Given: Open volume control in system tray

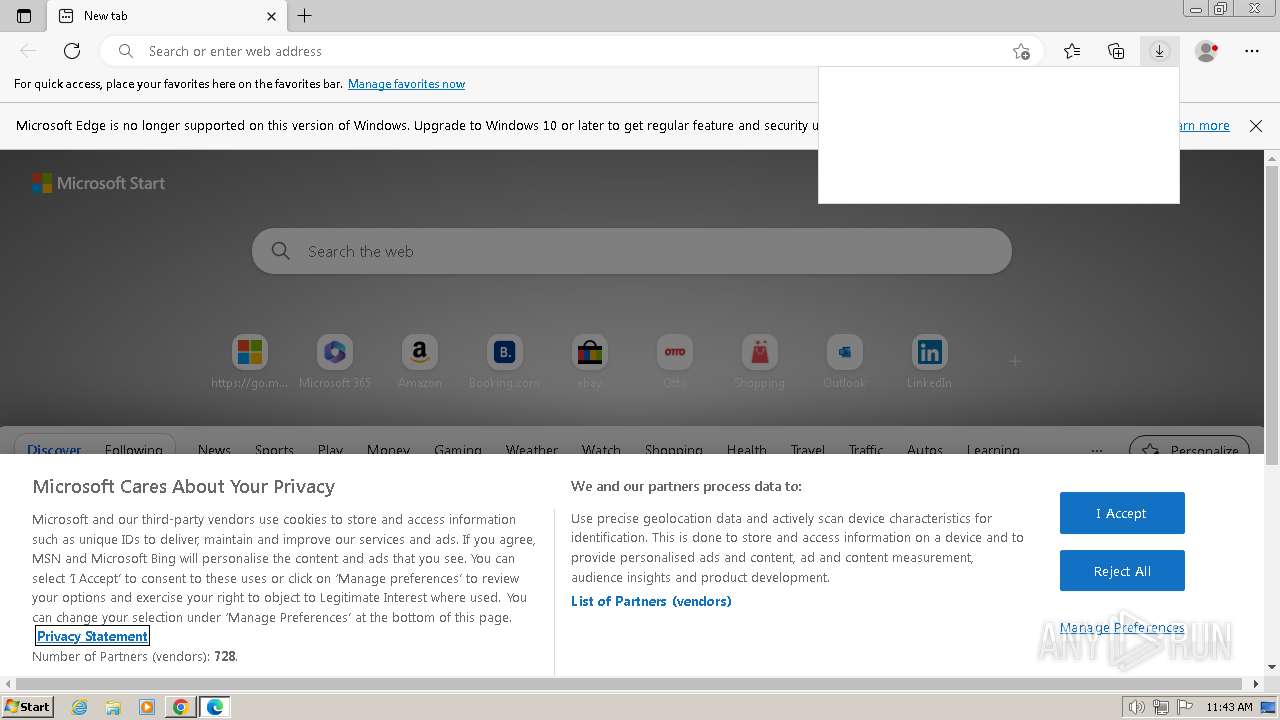Looking at the screenshot, I should point(1137,707).
